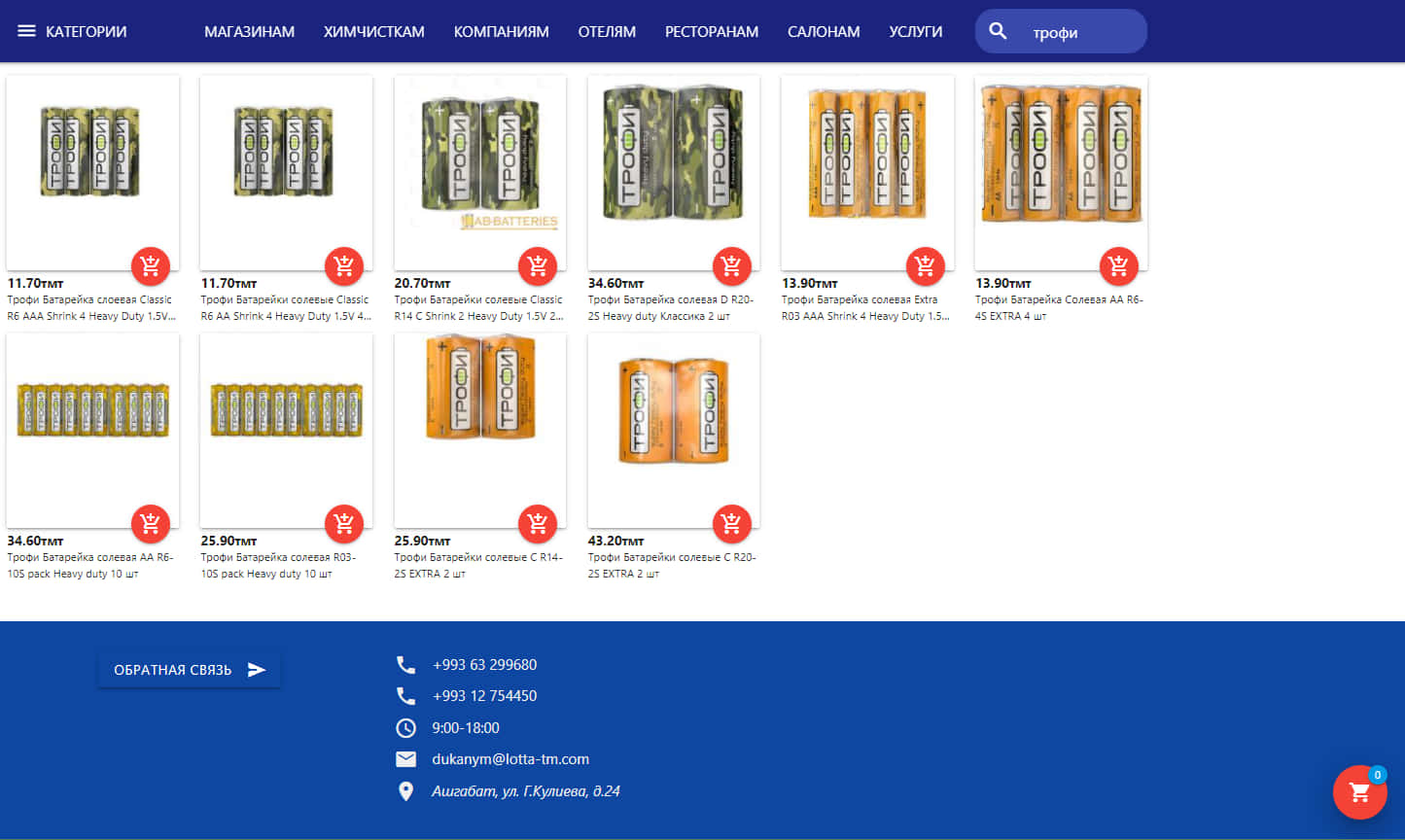Click the search magnifier icon
The image size is (1405, 840).
tap(998, 31)
